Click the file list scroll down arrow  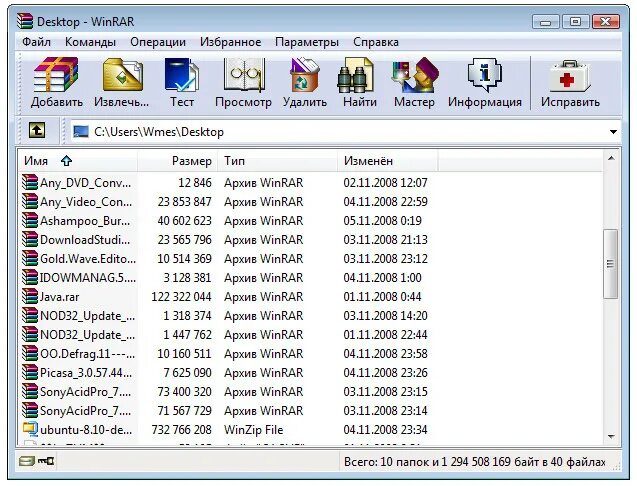pos(611,436)
